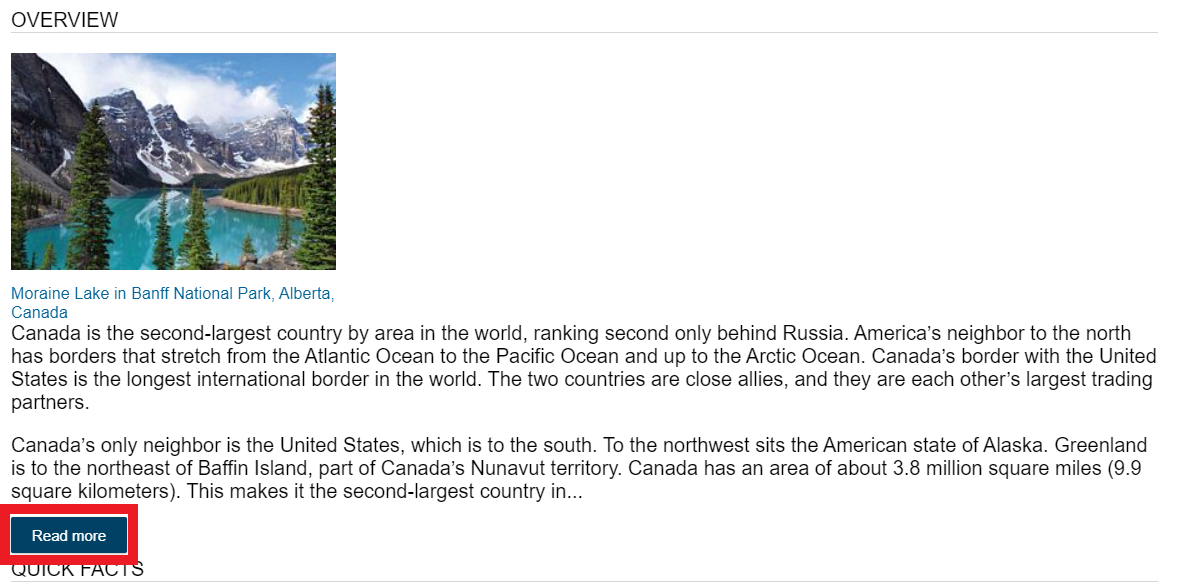Click the word "partners." ending the first paragraph
The width and height of the screenshot is (1184, 583).
click(51, 403)
